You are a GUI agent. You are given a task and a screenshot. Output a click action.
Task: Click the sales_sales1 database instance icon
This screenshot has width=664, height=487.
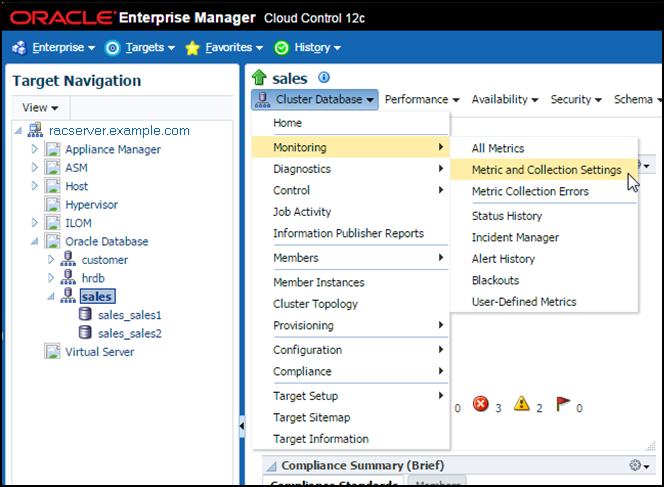coord(85,314)
